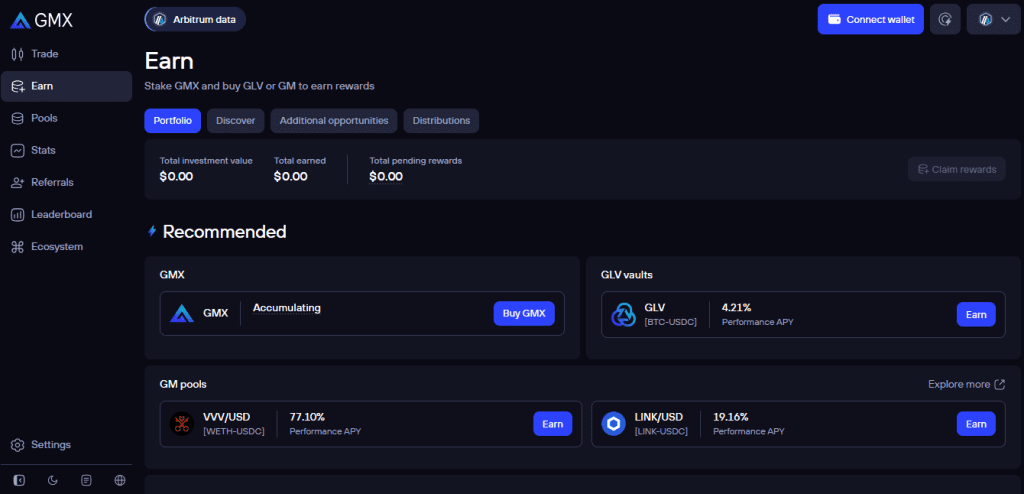This screenshot has height=494, width=1024.
Task: Click the Leaderboard bars icon
Action: tap(18, 214)
